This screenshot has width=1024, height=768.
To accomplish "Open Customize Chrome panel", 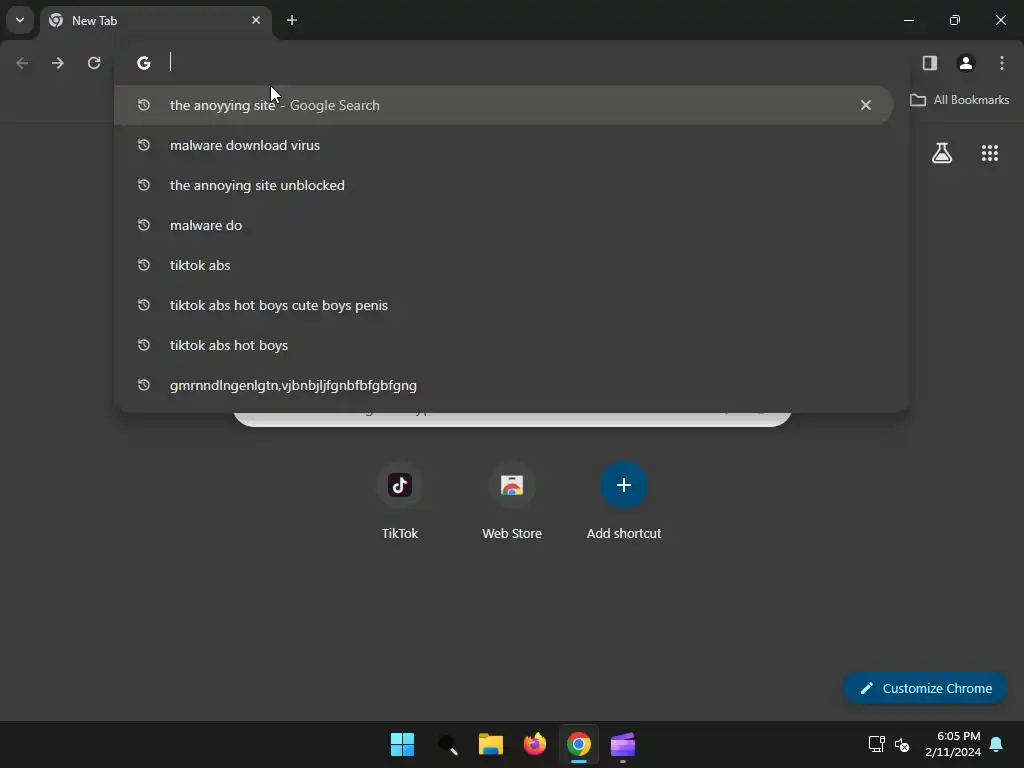I will [925, 688].
